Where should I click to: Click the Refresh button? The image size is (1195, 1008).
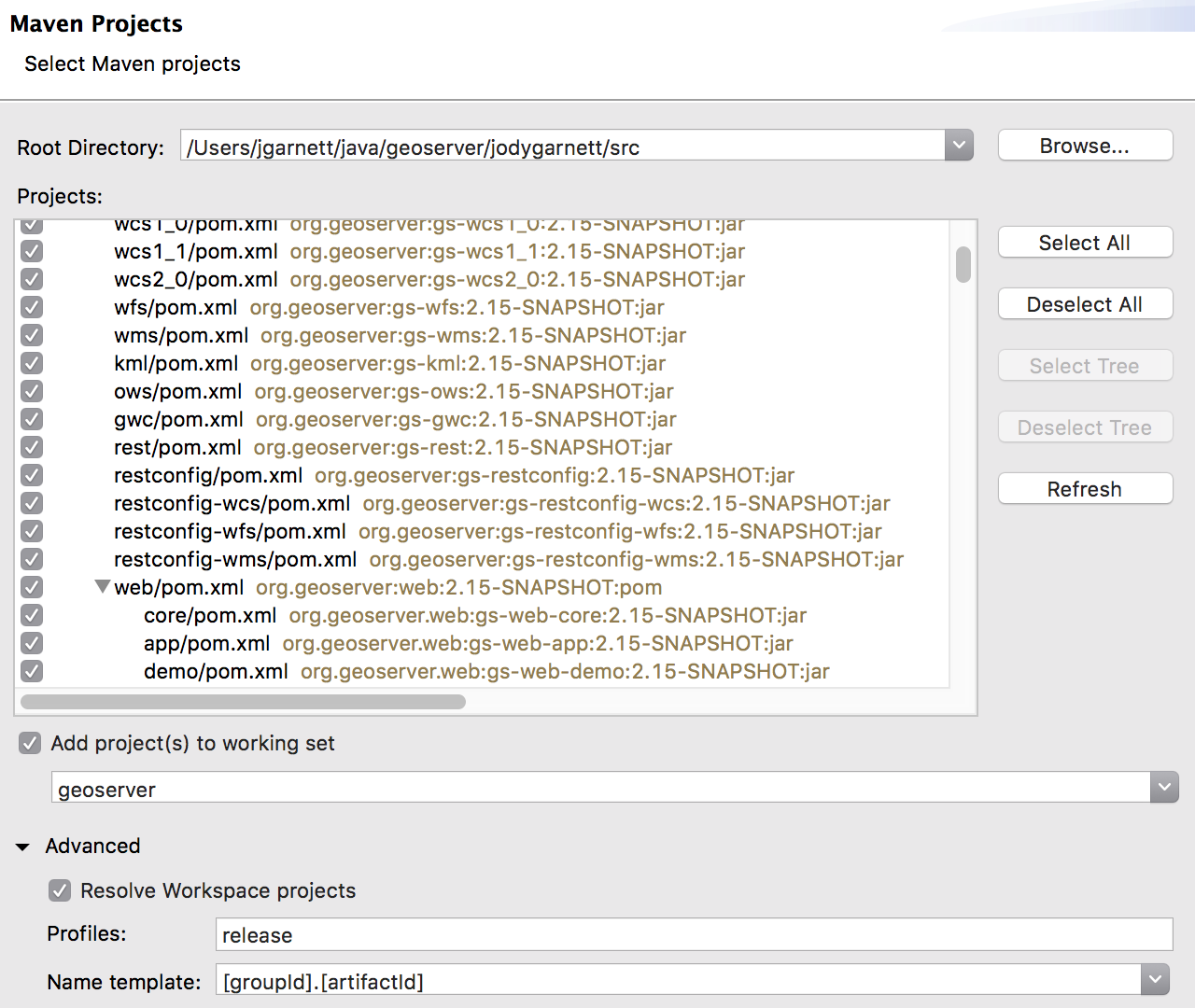(x=1084, y=489)
